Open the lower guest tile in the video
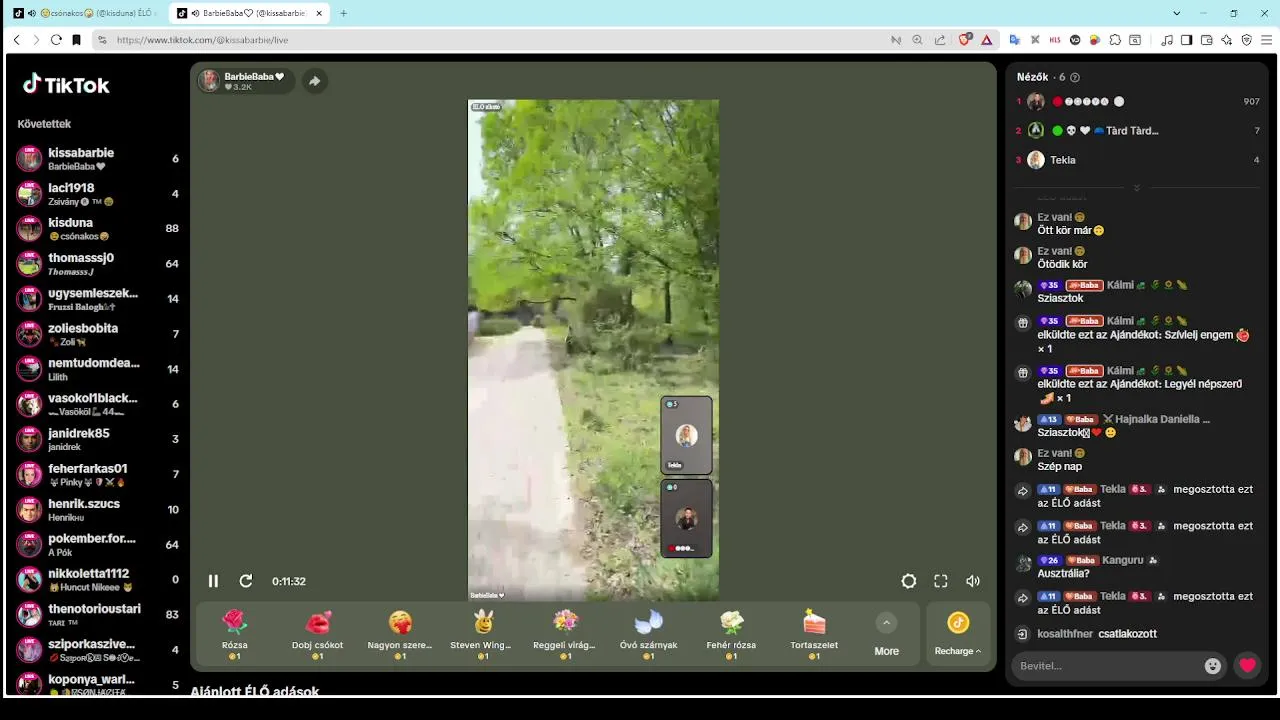Screen dimensions: 1280x720 (x=686, y=518)
